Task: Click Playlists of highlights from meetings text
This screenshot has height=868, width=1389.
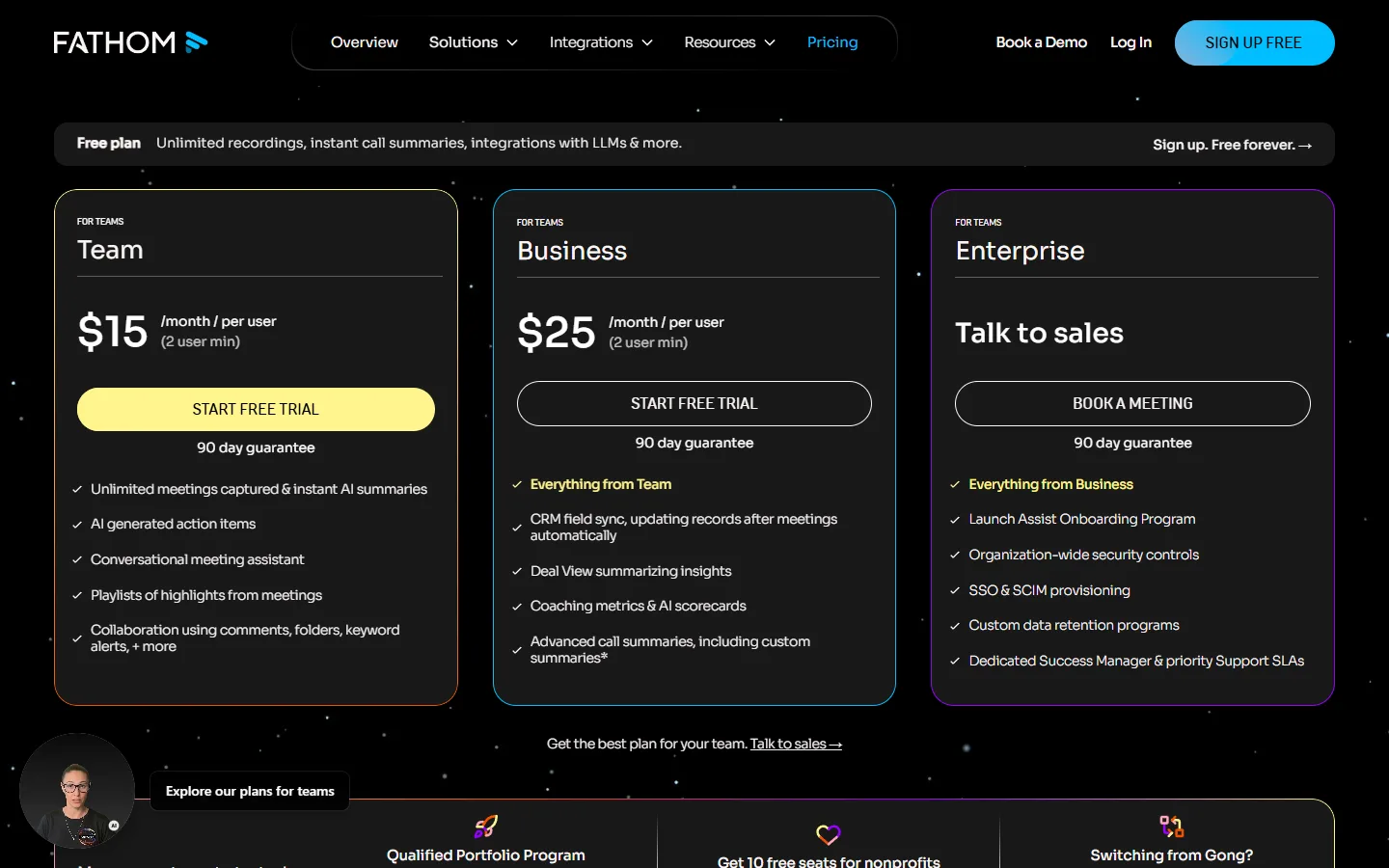Action: (206, 595)
